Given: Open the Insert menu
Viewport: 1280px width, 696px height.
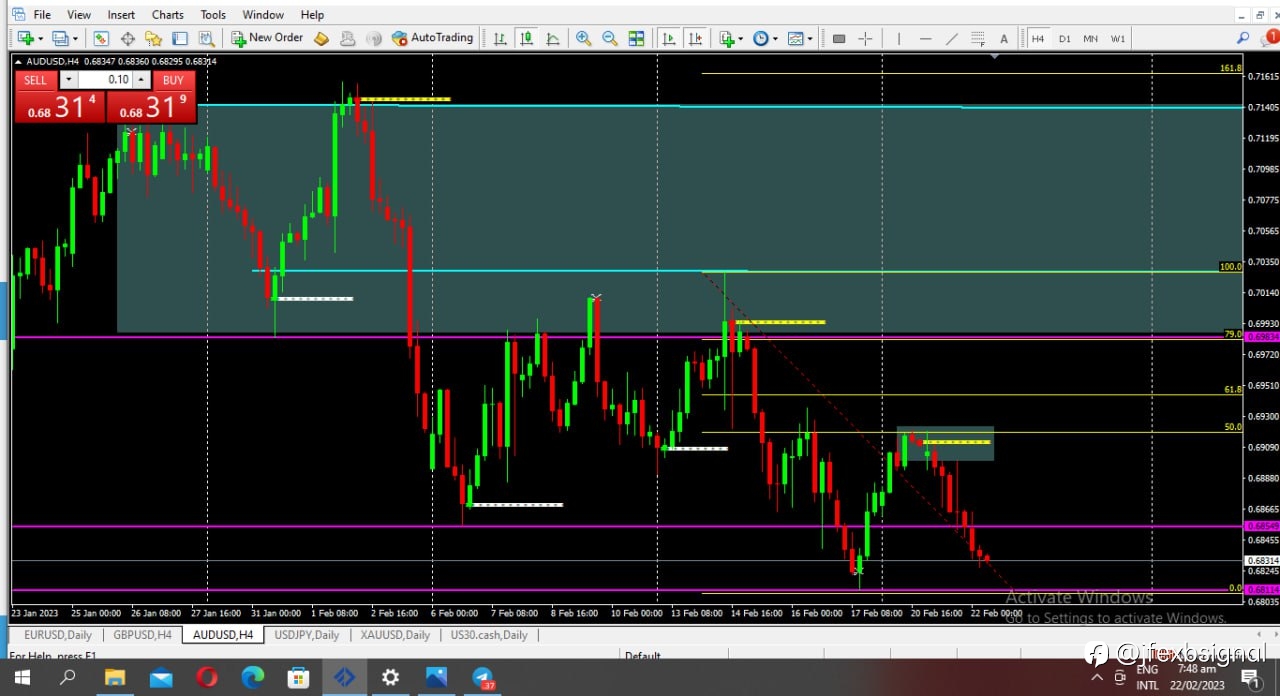Looking at the screenshot, I should 121,14.
